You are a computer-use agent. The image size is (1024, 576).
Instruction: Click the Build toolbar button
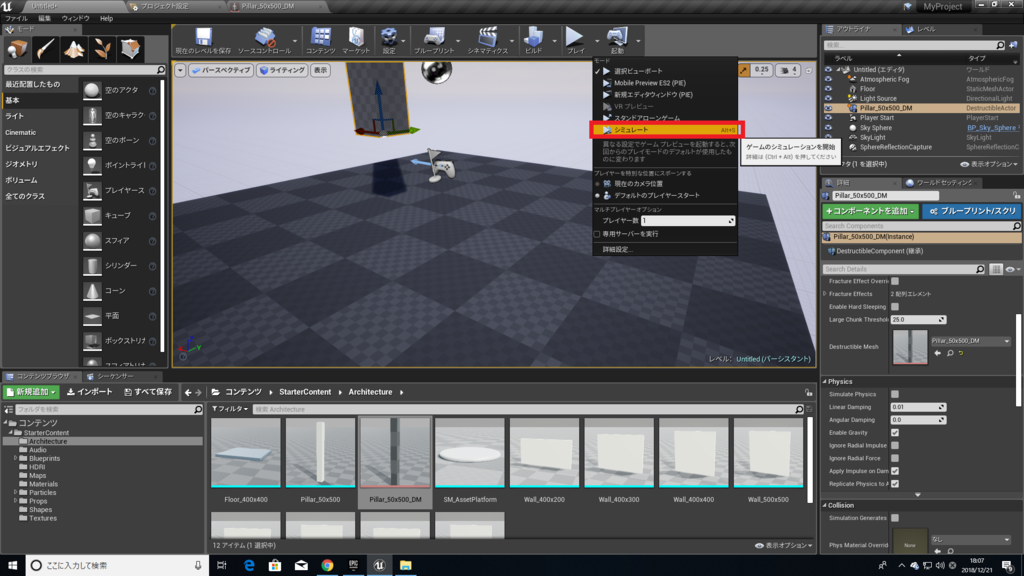coord(534,40)
